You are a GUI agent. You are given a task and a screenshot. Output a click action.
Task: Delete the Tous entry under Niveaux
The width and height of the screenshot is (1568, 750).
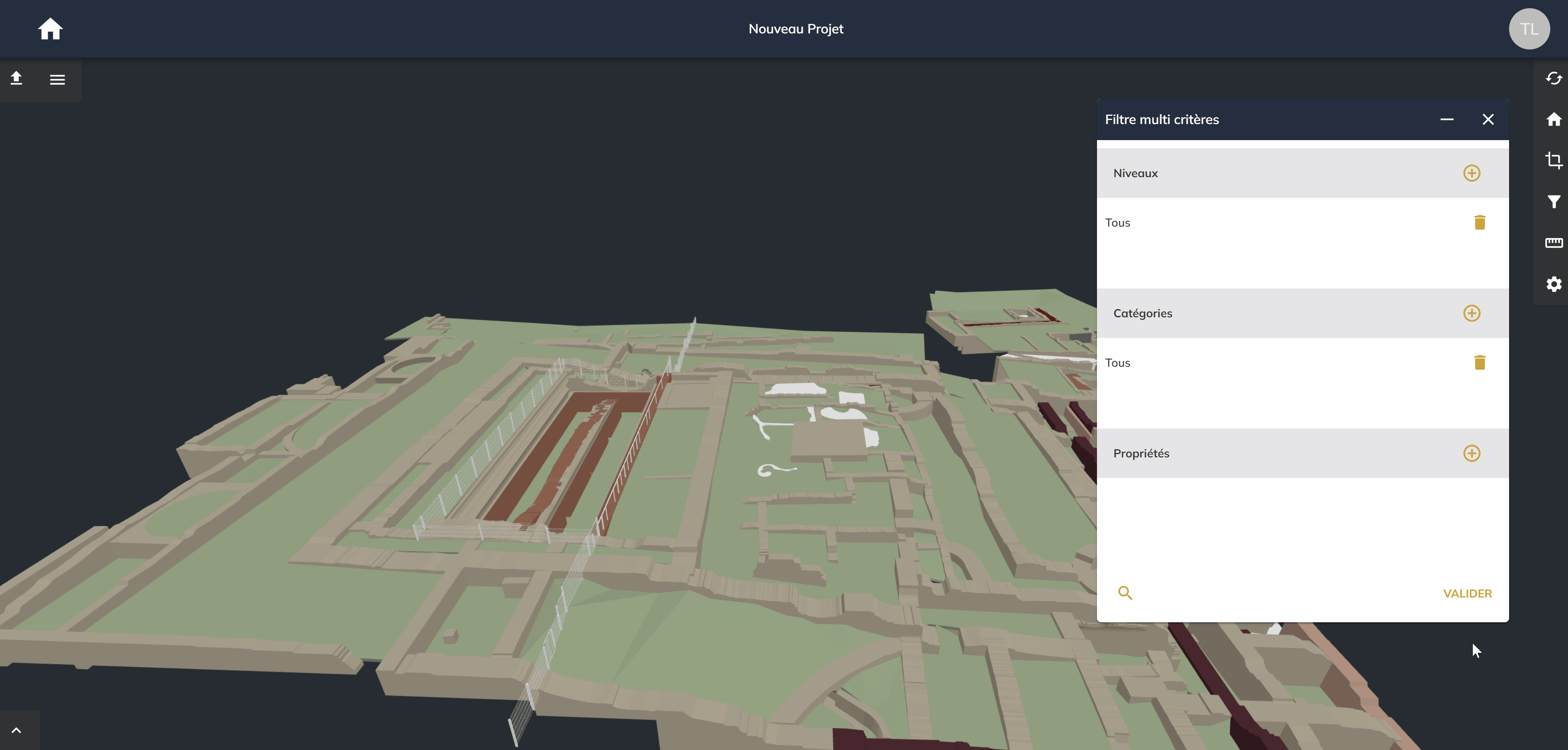click(1480, 222)
